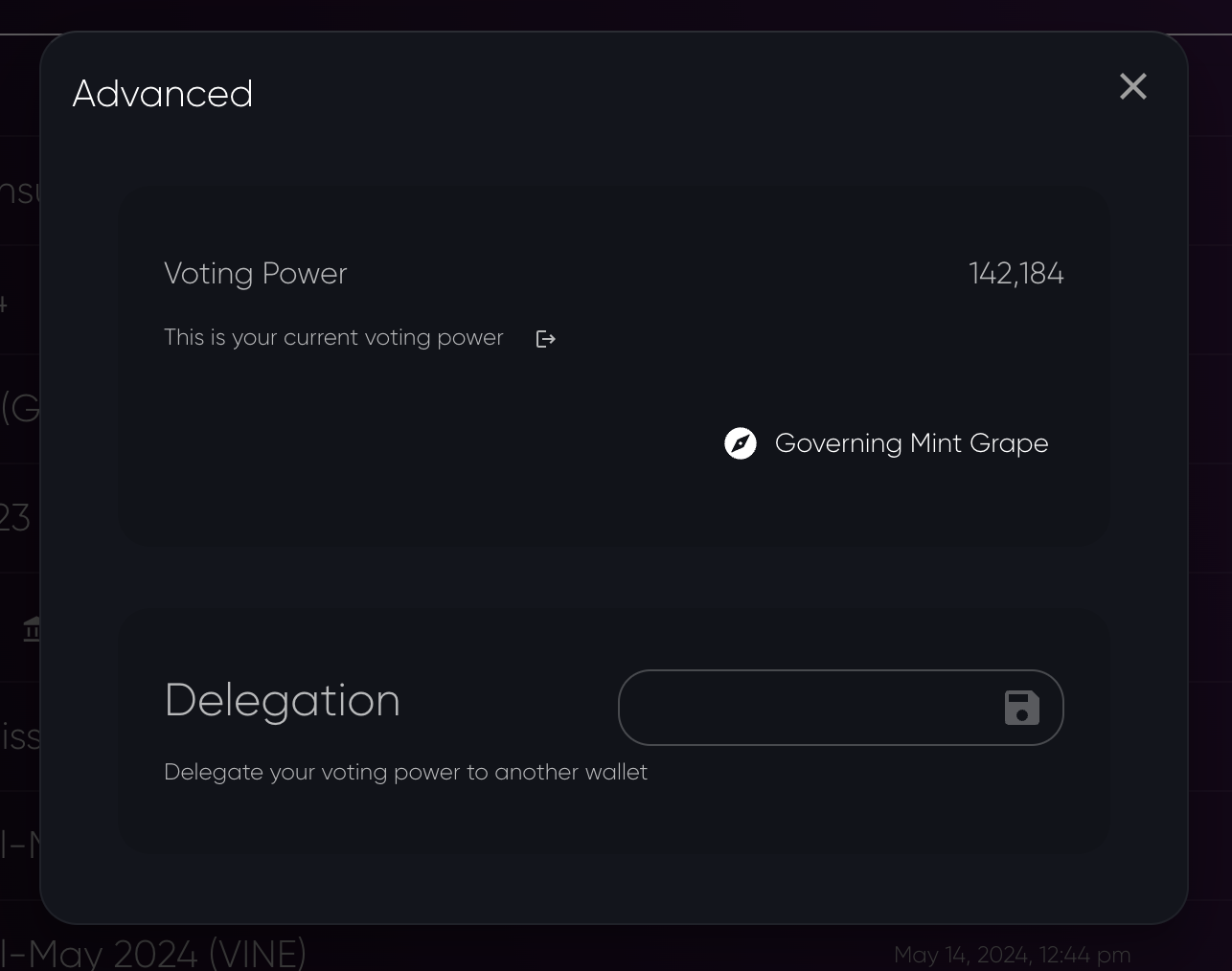
Task: Open the Governing Mint Grape link
Action: (x=911, y=443)
